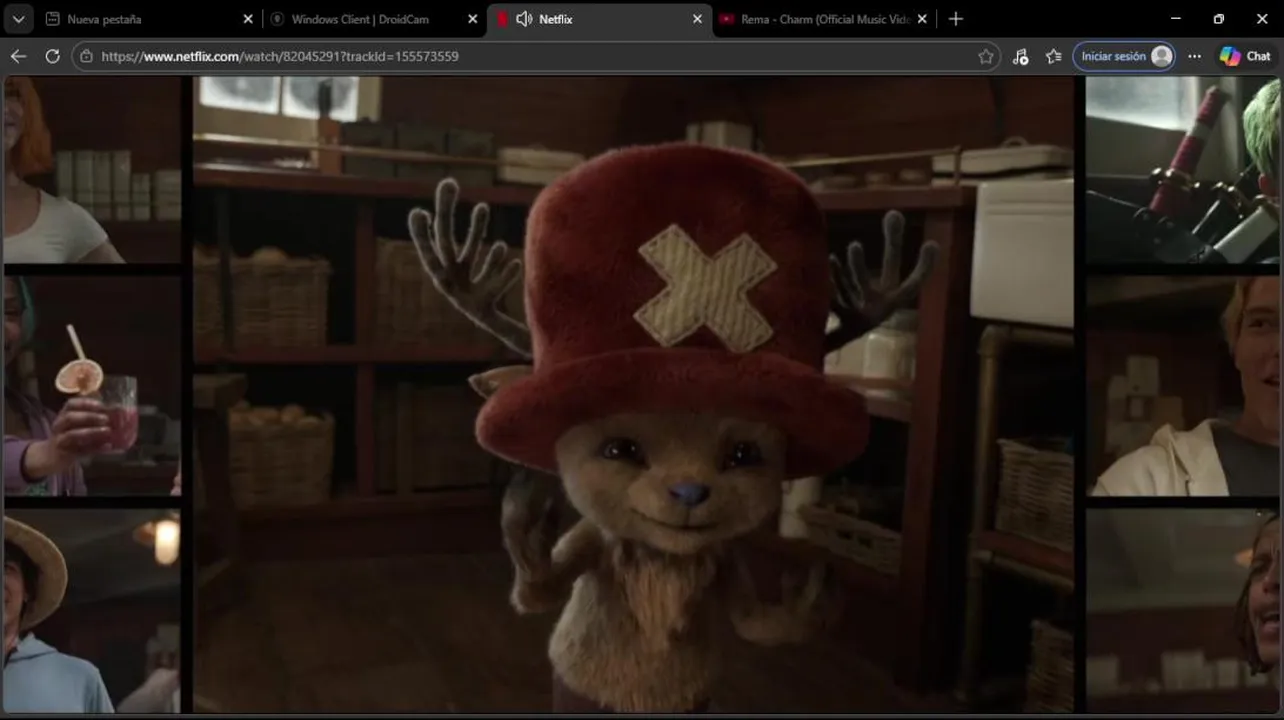Open a new tab with the plus button
This screenshot has height=720, width=1284.
(955, 19)
